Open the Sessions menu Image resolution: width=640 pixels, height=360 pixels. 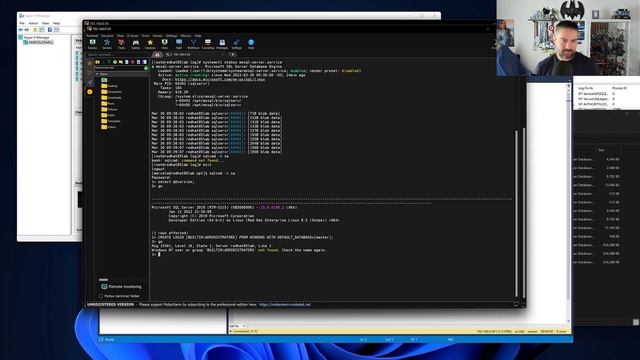pyautogui.click(x=107, y=36)
